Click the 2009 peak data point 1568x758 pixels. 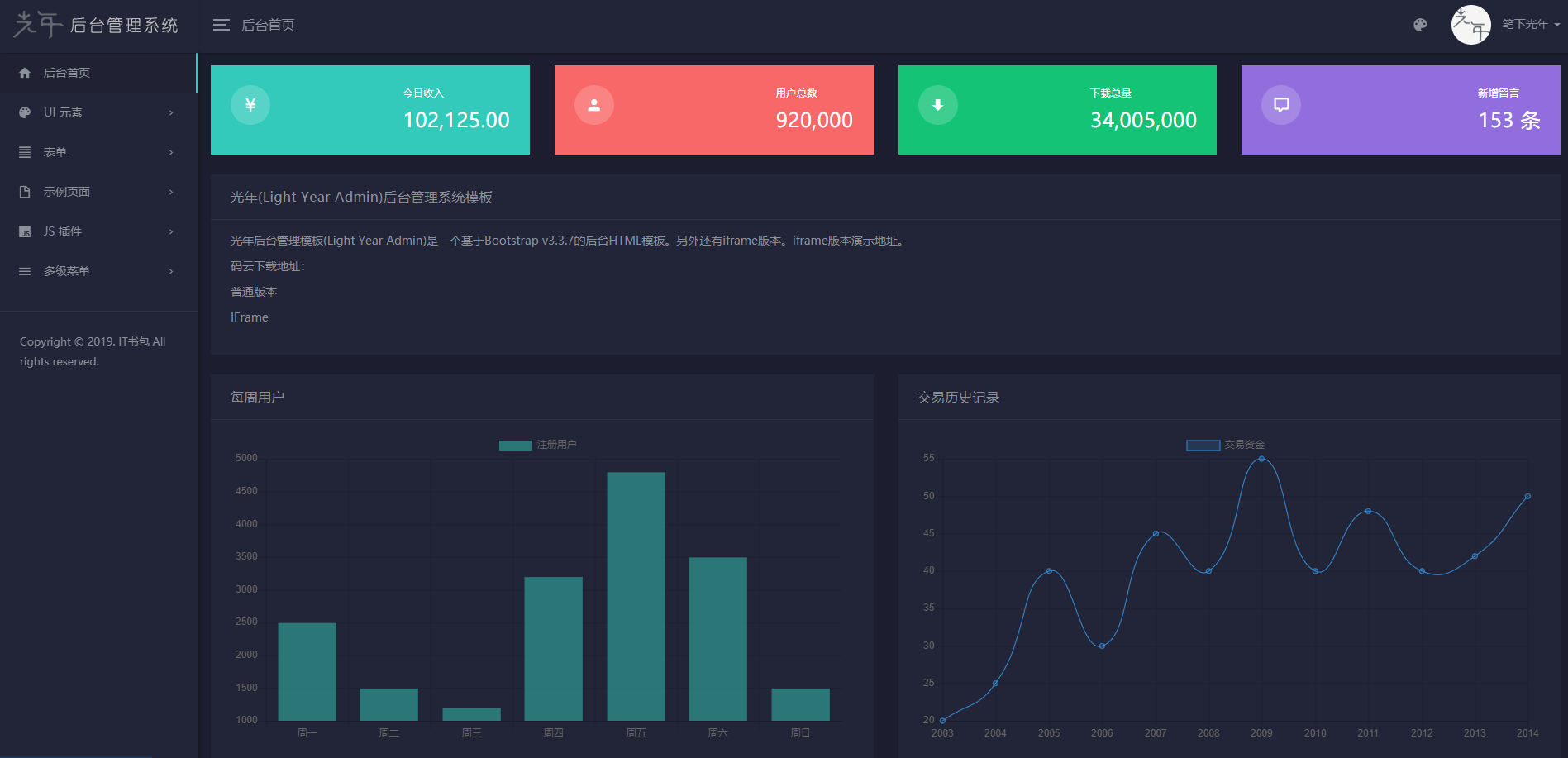pos(1261,458)
